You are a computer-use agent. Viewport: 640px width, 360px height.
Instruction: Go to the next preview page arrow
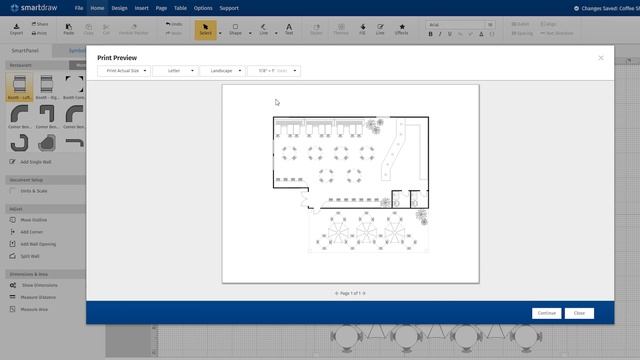[364, 293]
